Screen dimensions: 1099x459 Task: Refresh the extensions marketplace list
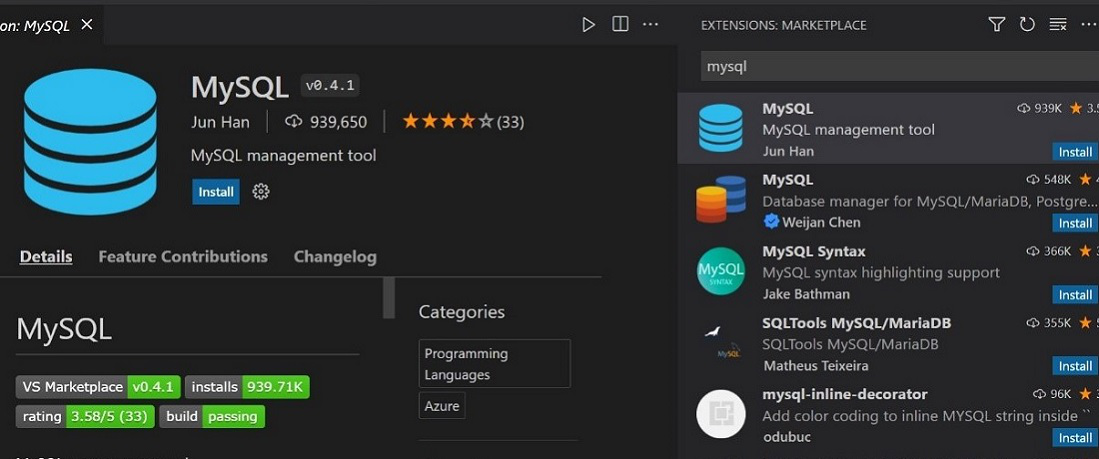[1027, 25]
